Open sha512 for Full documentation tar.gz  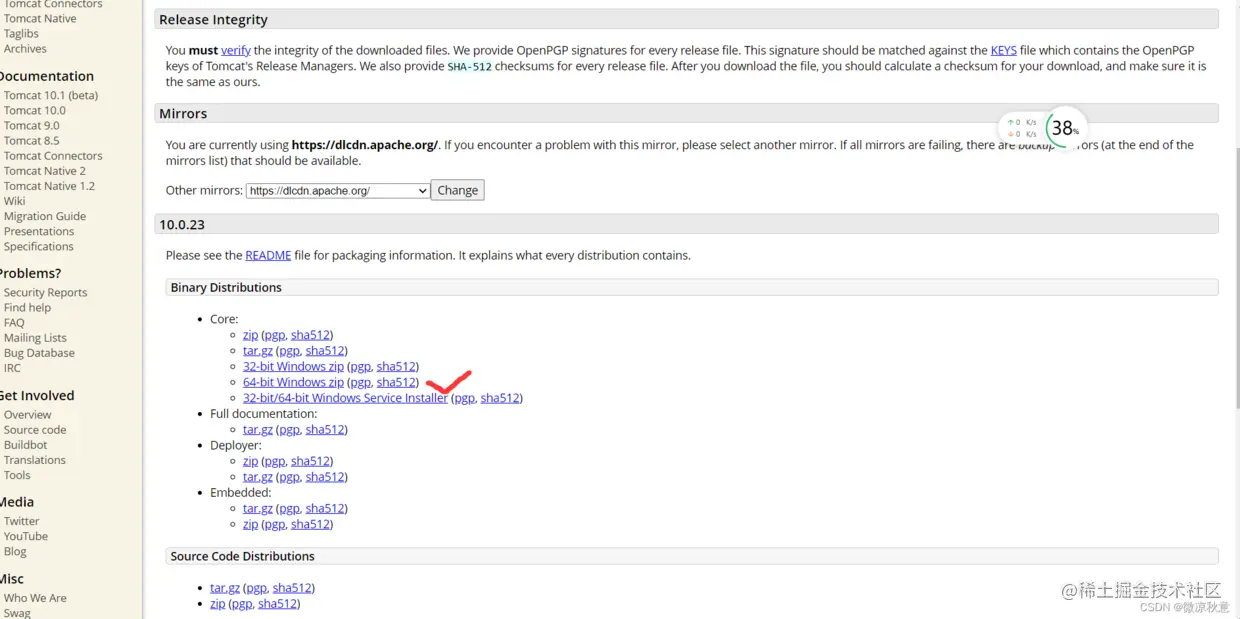coord(325,430)
